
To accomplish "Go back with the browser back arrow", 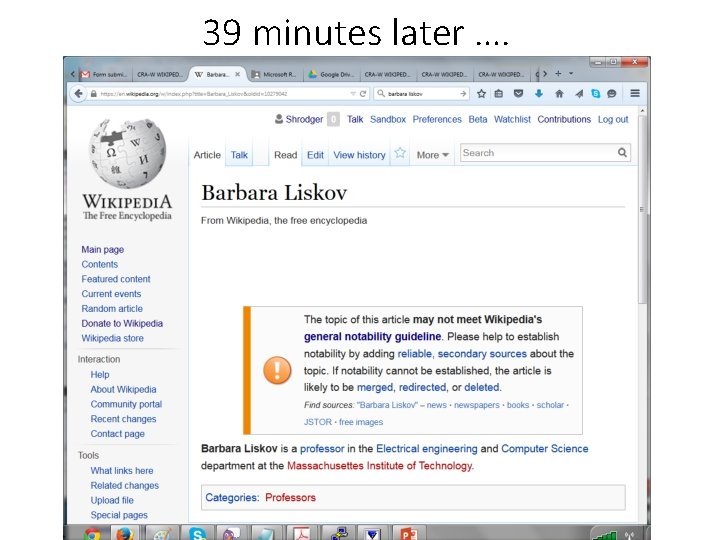I will (x=79, y=94).
